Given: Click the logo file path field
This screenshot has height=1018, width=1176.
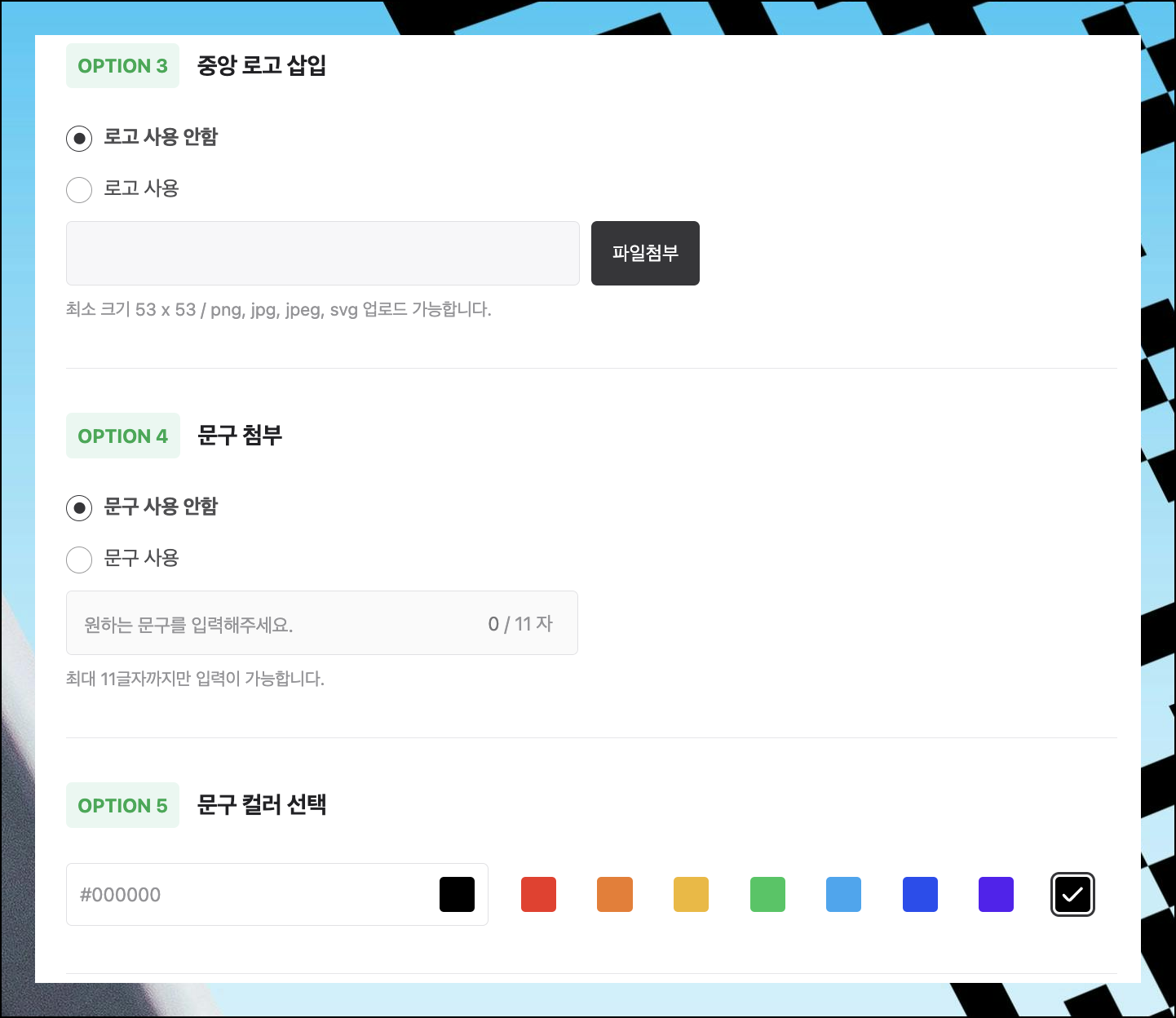Looking at the screenshot, I should pyautogui.click(x=323, y=253).
